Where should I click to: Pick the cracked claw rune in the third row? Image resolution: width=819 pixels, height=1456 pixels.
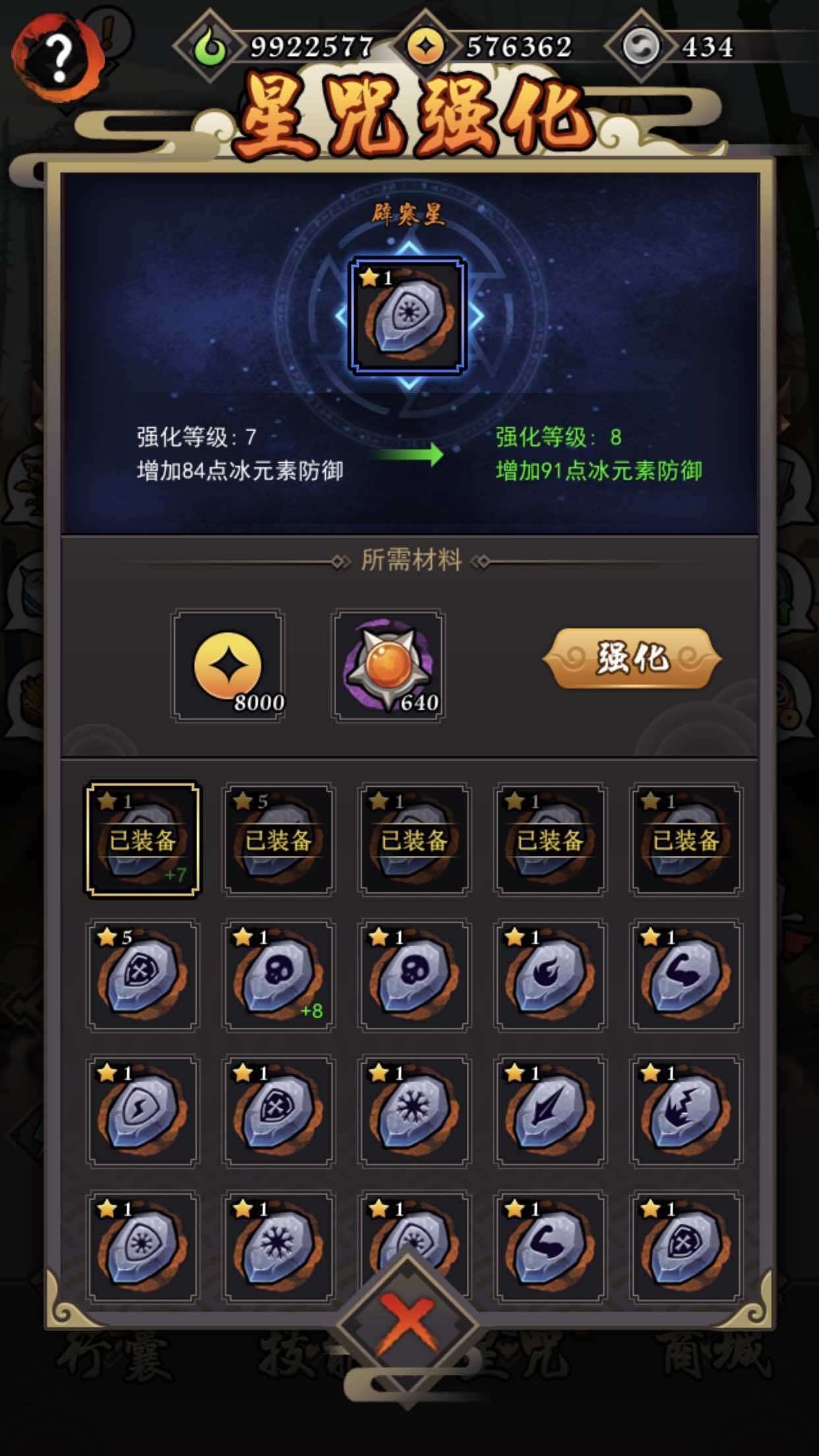686,1111
